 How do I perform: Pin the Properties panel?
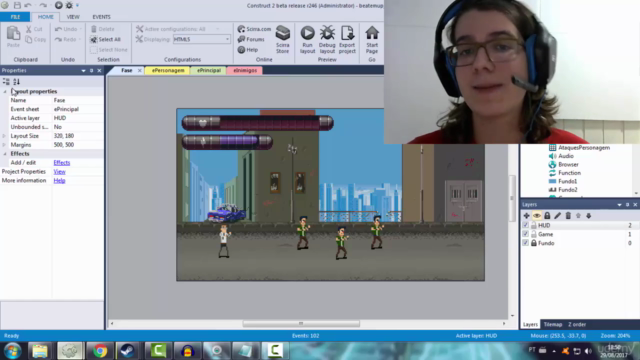click(91, 71)
